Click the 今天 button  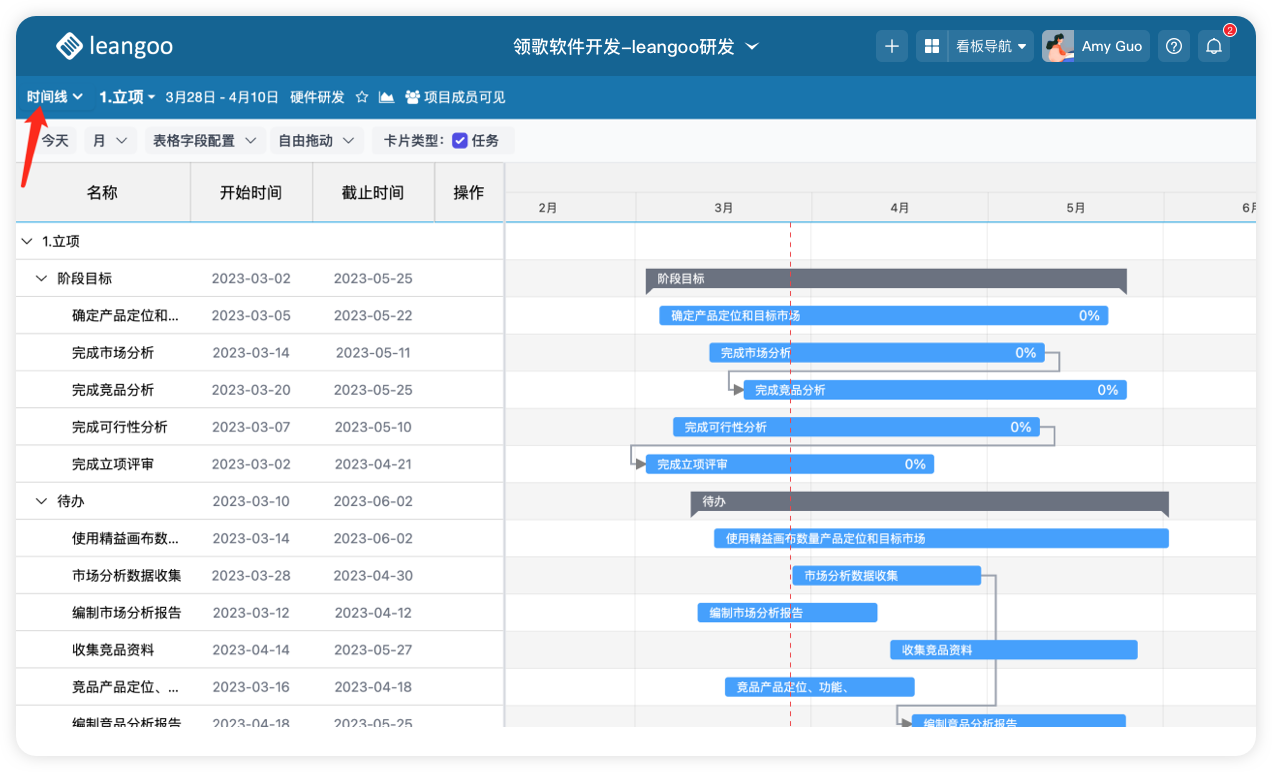click(x=55, y=141)
